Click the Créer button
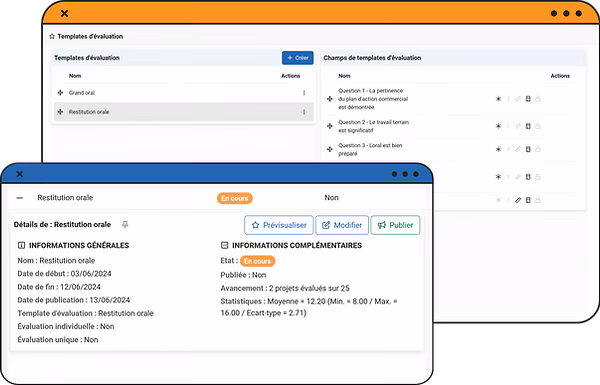This screenshot has width=600, height=385. (x=298, y=58)
